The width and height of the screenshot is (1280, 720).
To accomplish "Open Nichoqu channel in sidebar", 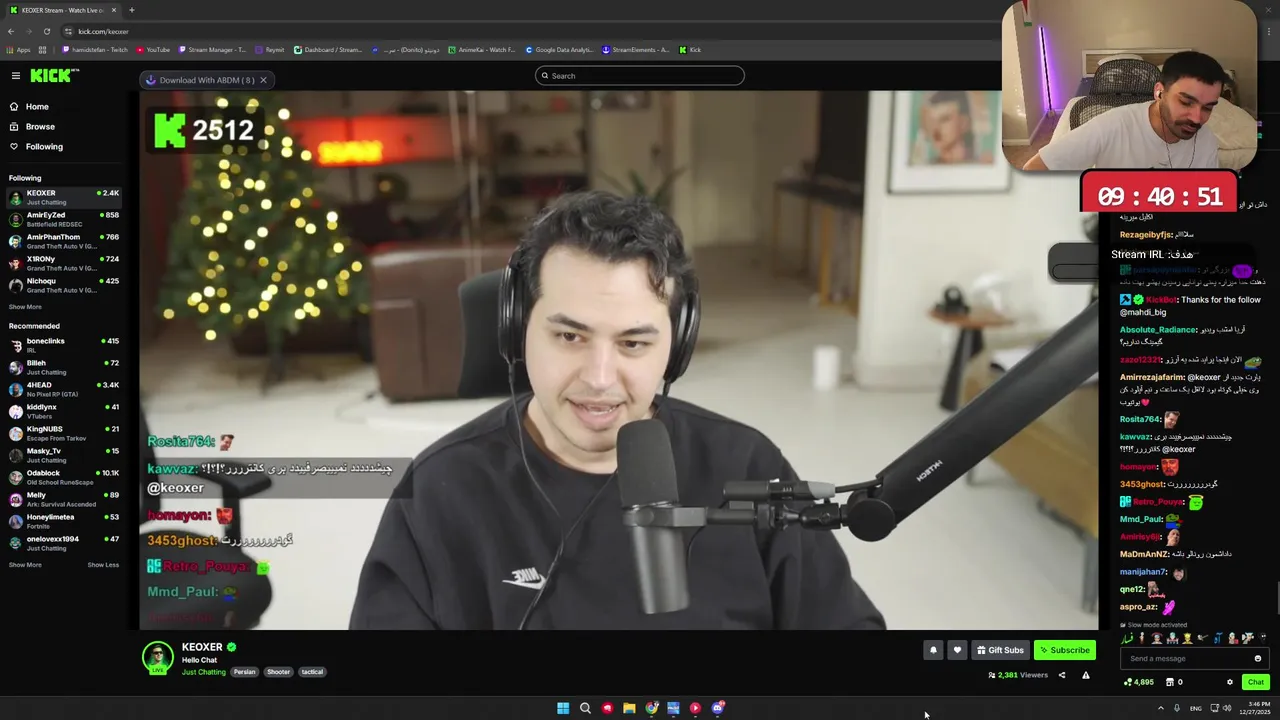I will point(64,285).
